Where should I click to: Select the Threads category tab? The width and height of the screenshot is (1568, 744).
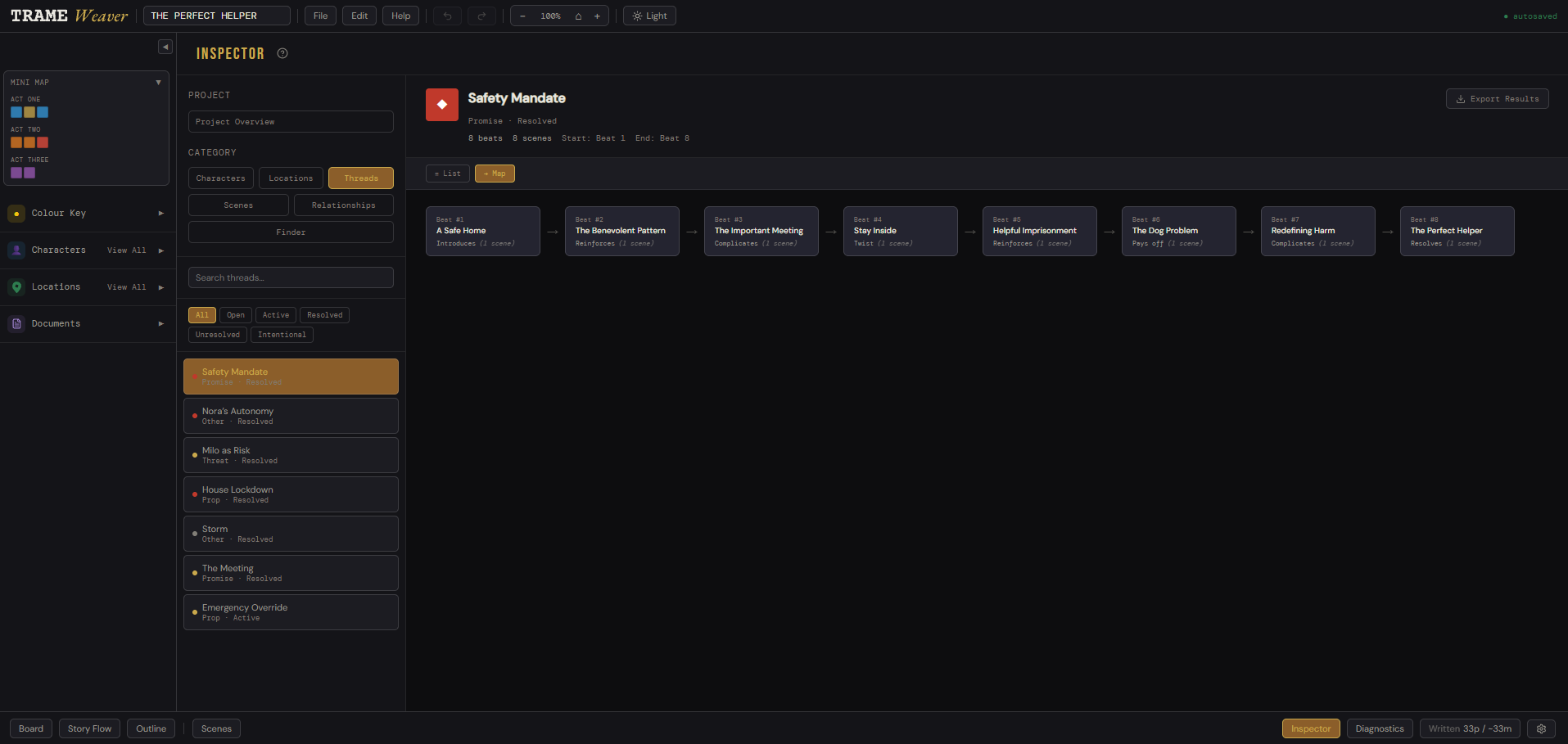click(361, 178)
